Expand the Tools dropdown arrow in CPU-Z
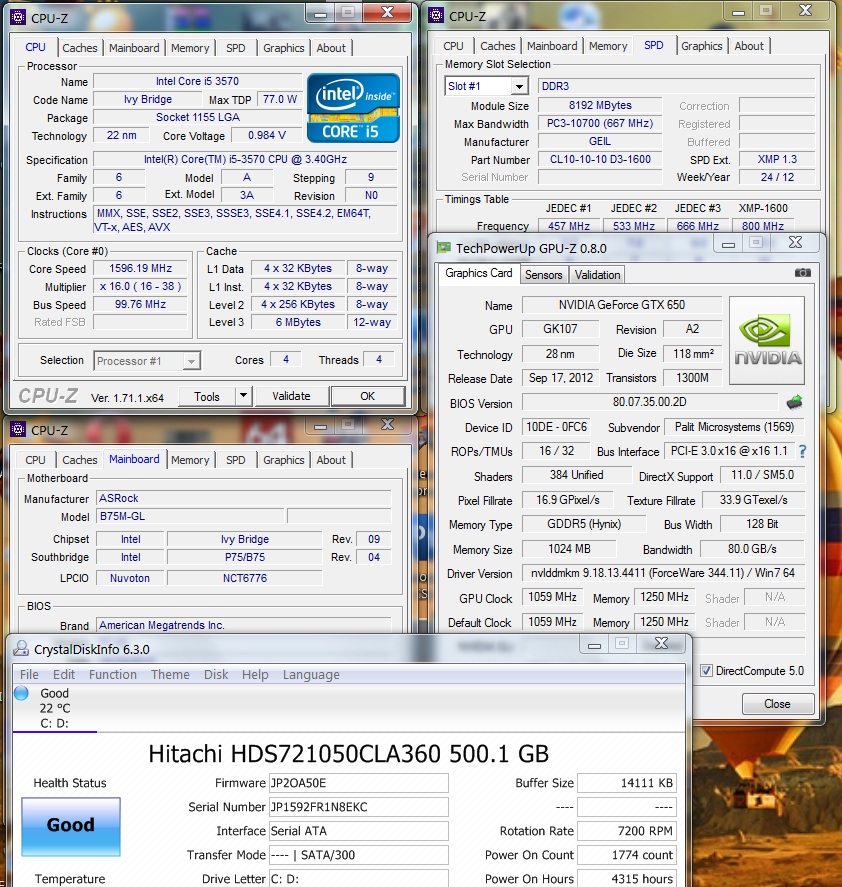This screenshot has width=842, height=887. coord(243,396)
